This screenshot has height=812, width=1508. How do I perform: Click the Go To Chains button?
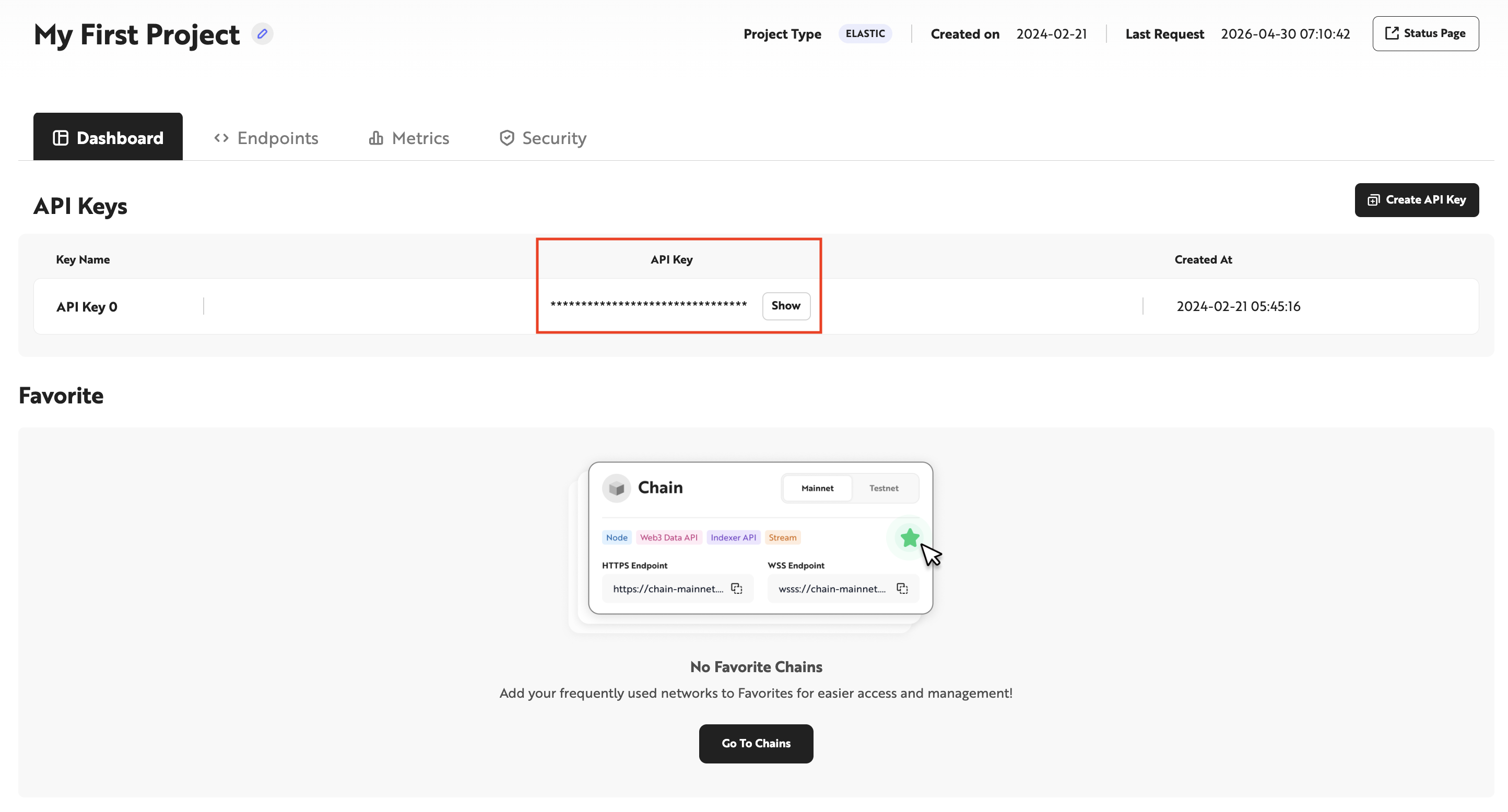(756, 744)
